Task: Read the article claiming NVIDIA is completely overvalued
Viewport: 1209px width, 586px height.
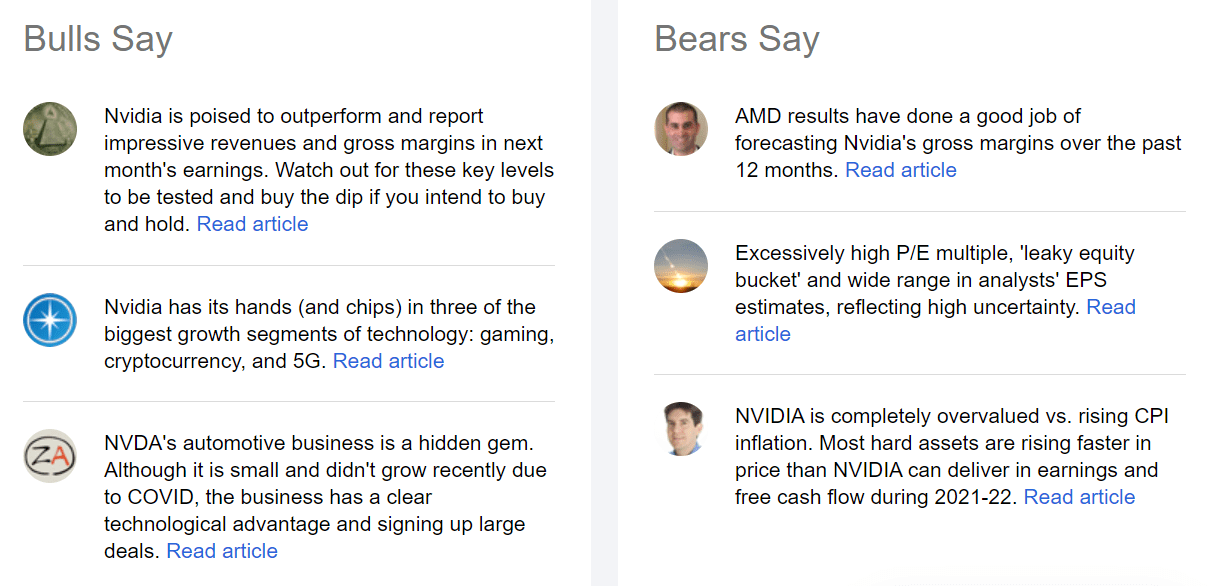Action: coord(1079,496)
